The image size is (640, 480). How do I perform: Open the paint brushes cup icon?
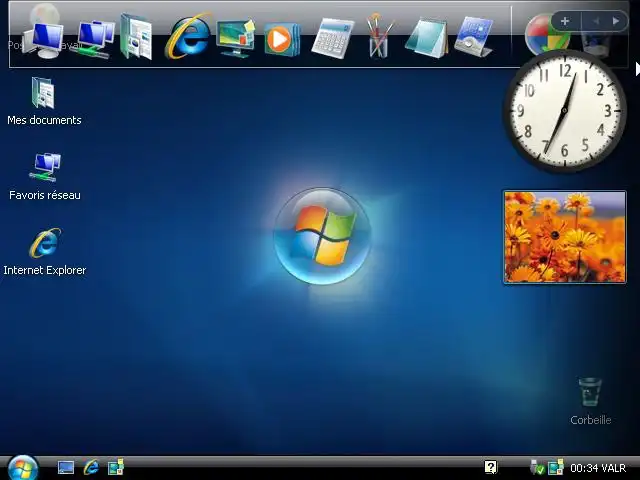pyautogui.click(x=379, y=36)
